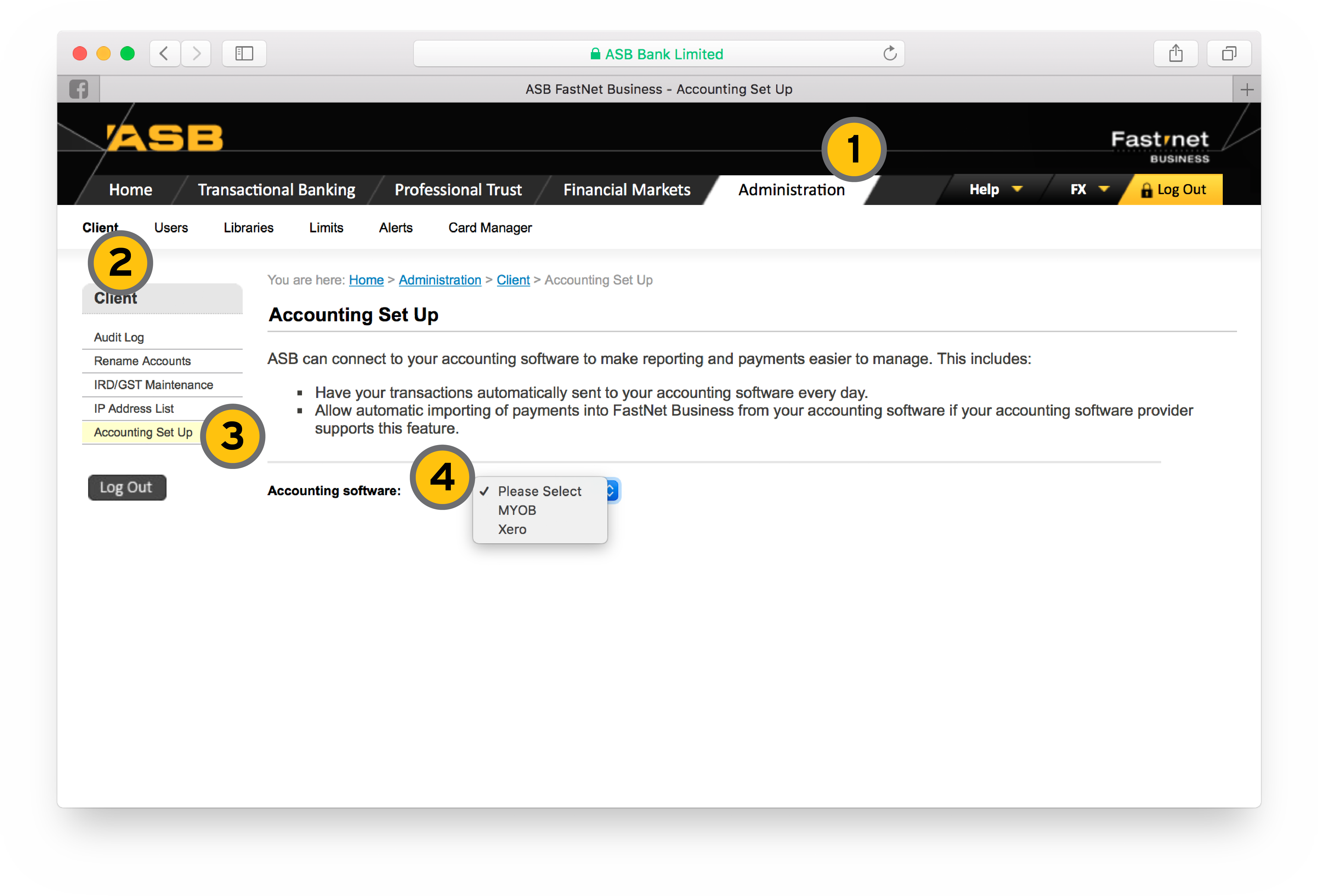The width and height of the screenshot is (1318, 896).
Task: Open the Safari share icon
Action: tap(1175, 54)
